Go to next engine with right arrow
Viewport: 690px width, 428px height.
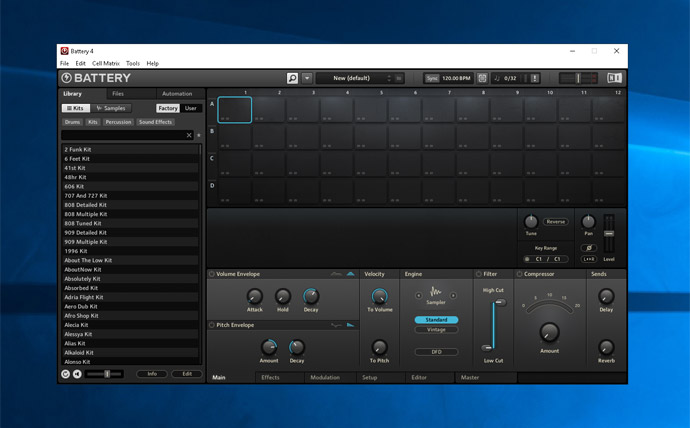point(453,296)
